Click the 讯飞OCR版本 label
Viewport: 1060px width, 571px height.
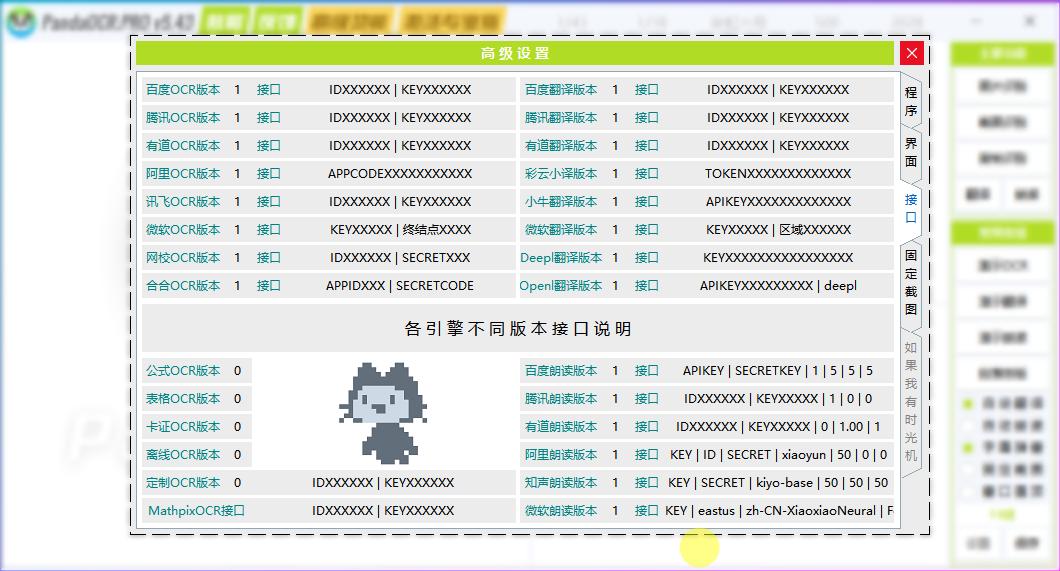183,201
